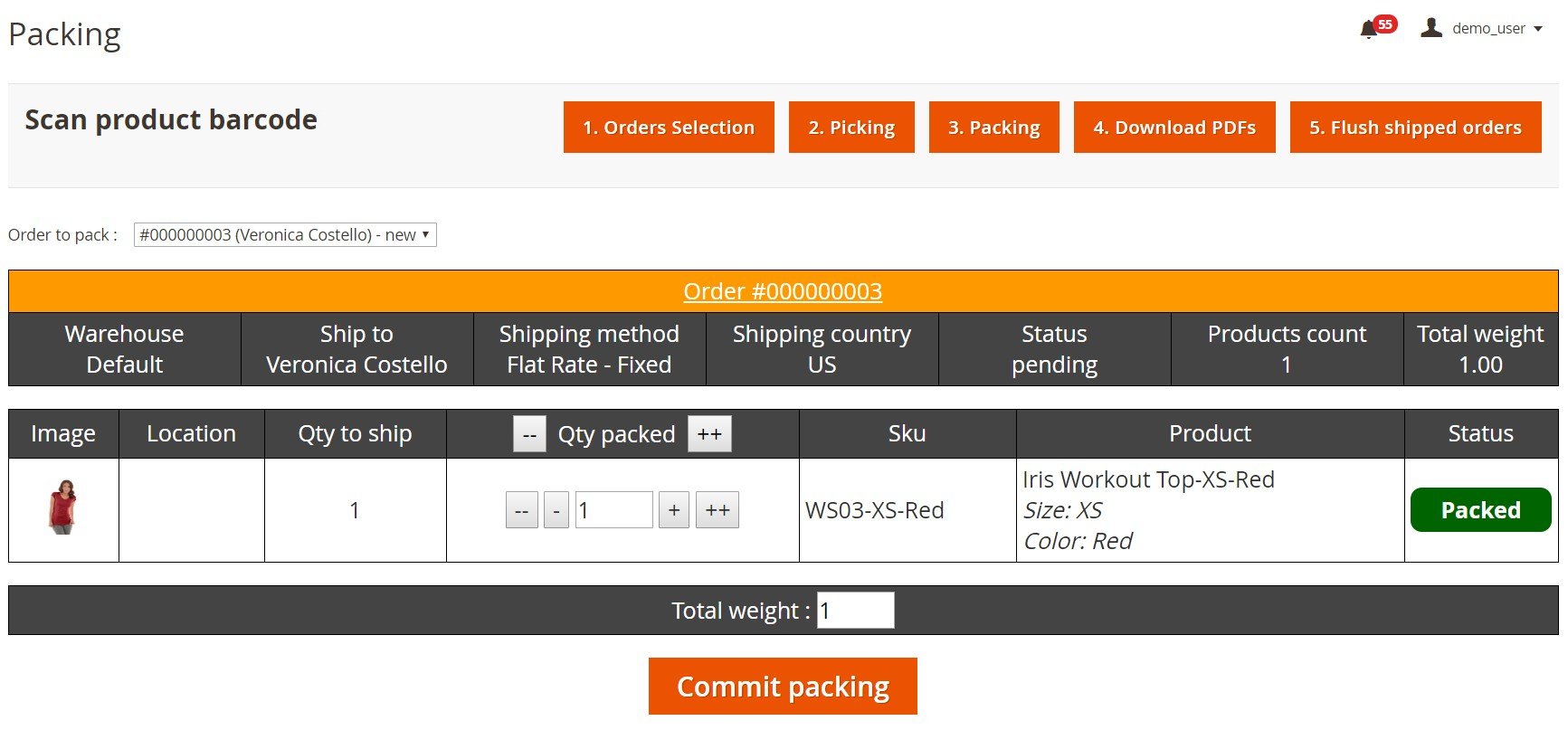Go to step 1. Orders Selection
This screenshot has height=730, width=1568.
[669, 128]
